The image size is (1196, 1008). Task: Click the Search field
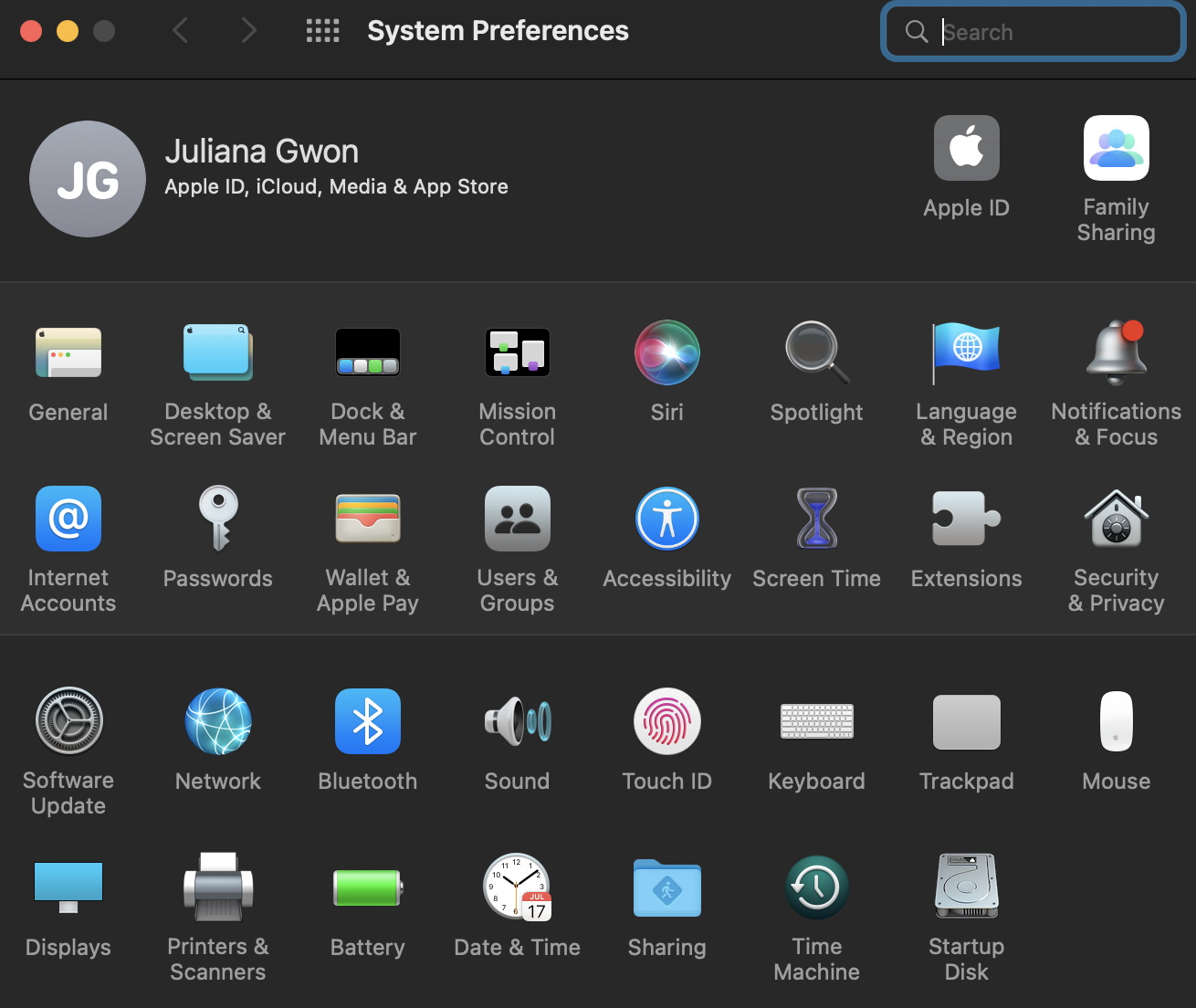coord(1033,32)
